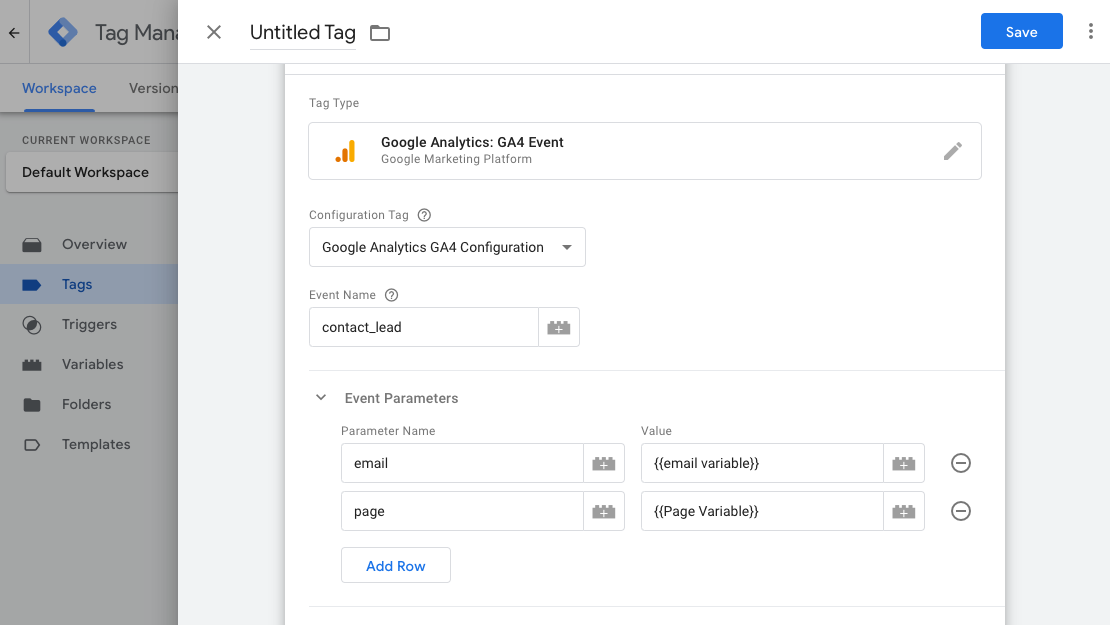Open the Configuration Tag dropdown
This screenshot has height=625, width=1110.
pyautogui.click(x=447, y=247)
